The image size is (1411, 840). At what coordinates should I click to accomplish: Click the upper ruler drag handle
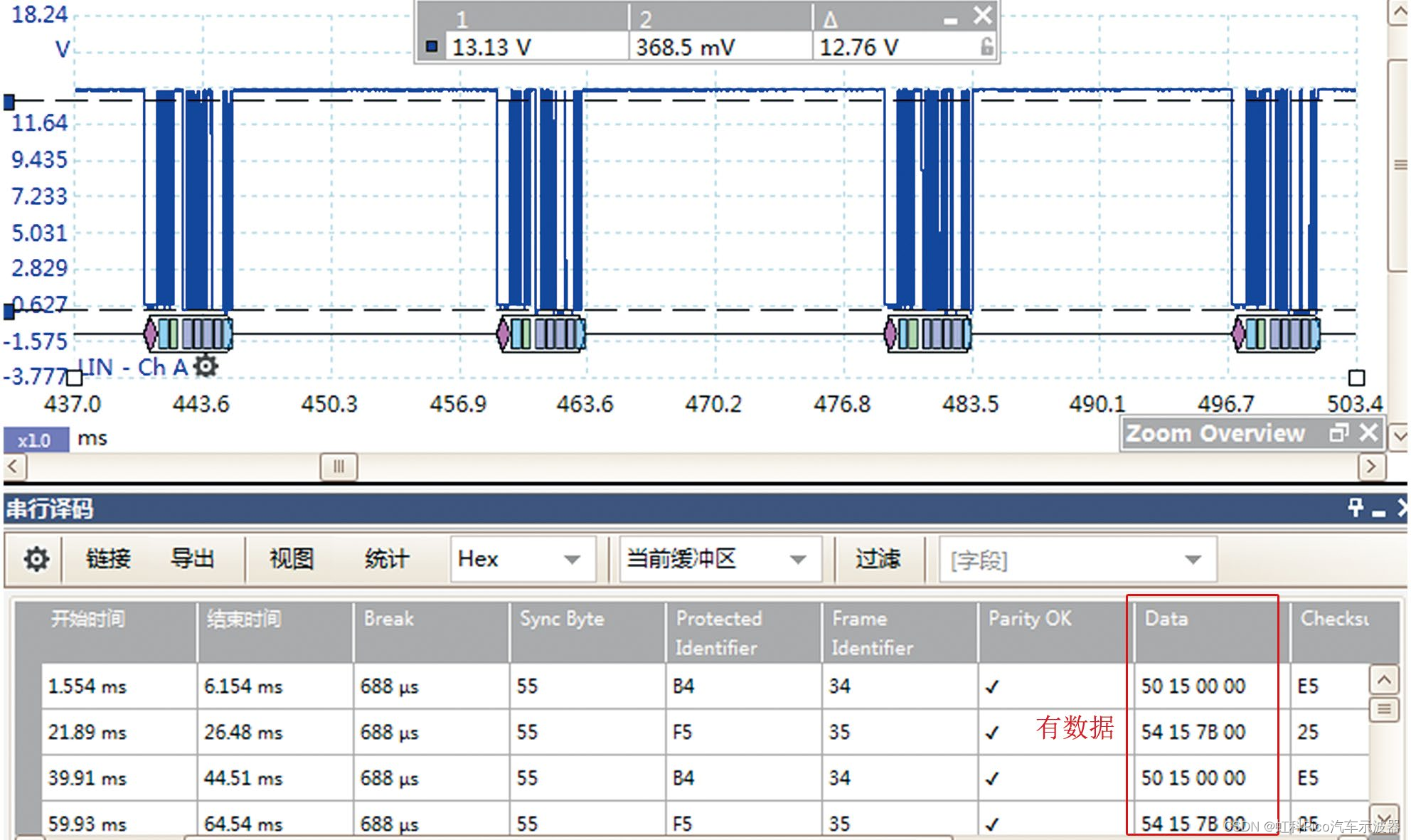[x=9, y=102]
